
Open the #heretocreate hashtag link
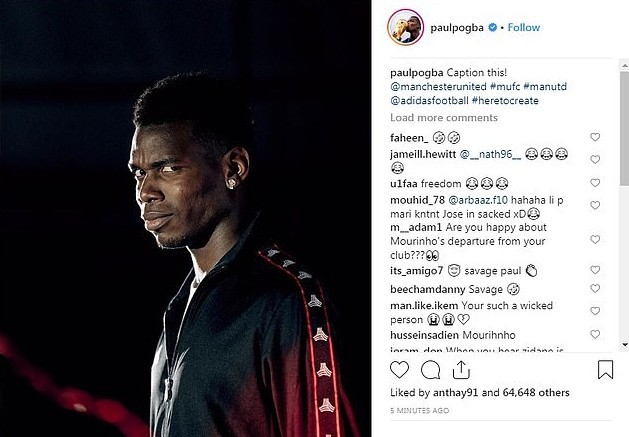[505, 100]
